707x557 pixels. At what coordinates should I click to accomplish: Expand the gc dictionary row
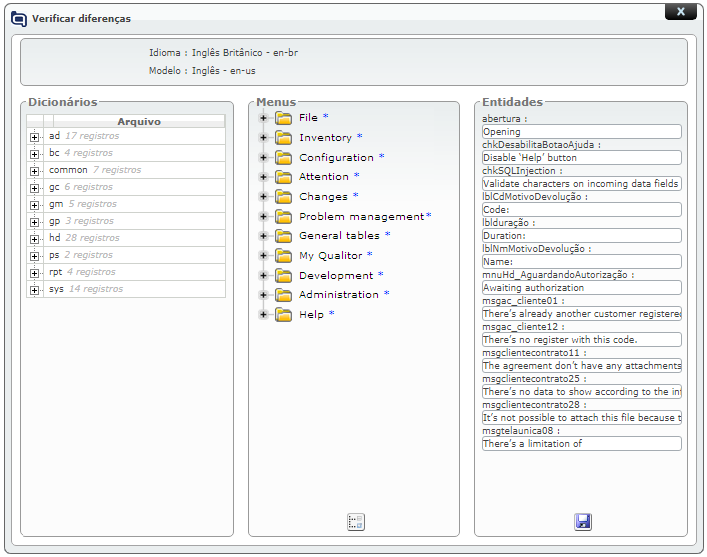[34, 188]
